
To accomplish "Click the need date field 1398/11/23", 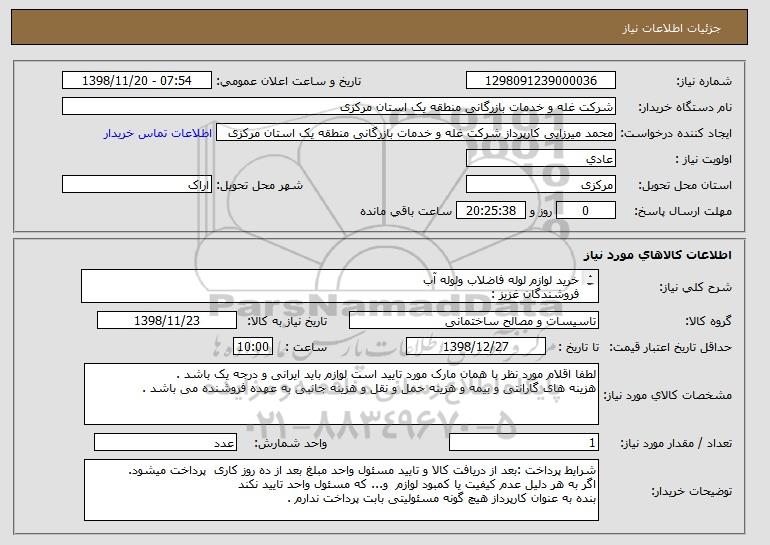I will [167, 321].
